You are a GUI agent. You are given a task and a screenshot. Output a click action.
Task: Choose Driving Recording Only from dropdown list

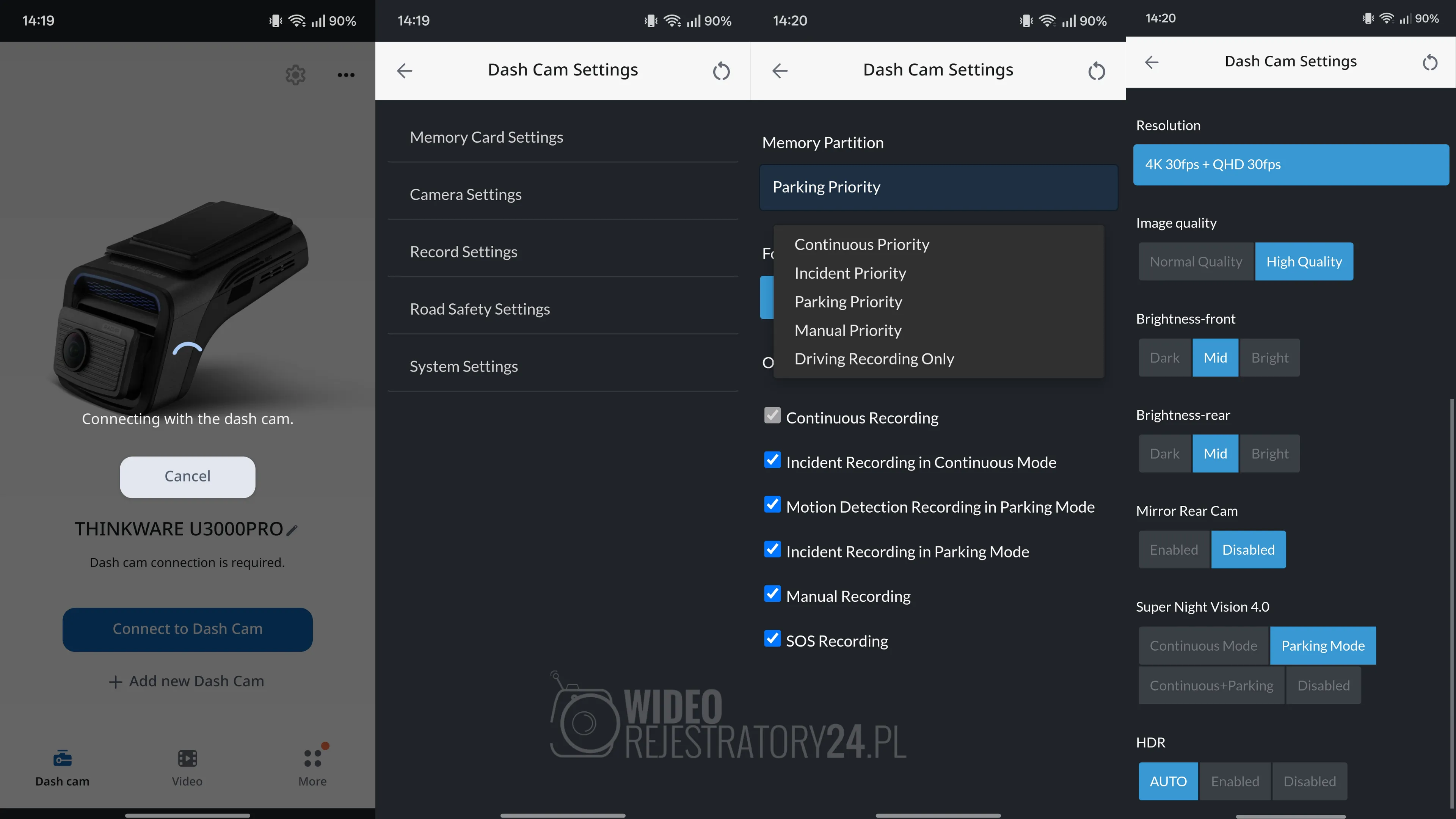tap(874, 359)
